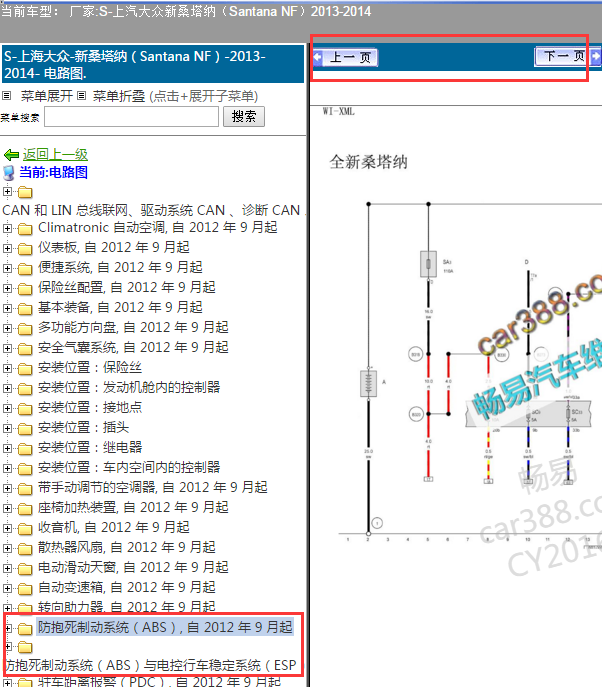Click folder icon for 安装位置：继电器
The height and width of the screenshot is (687, 602).
[x=25, y=449]
